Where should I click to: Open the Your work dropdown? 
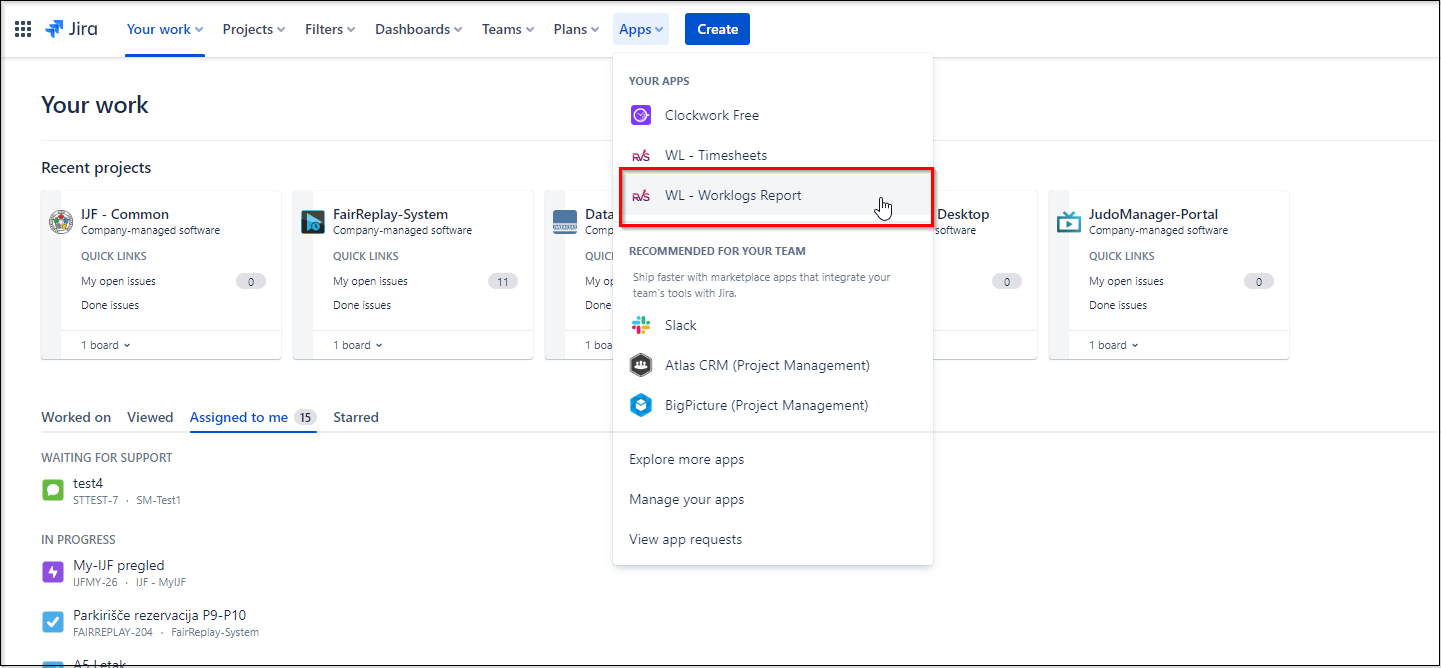point(165,29)
